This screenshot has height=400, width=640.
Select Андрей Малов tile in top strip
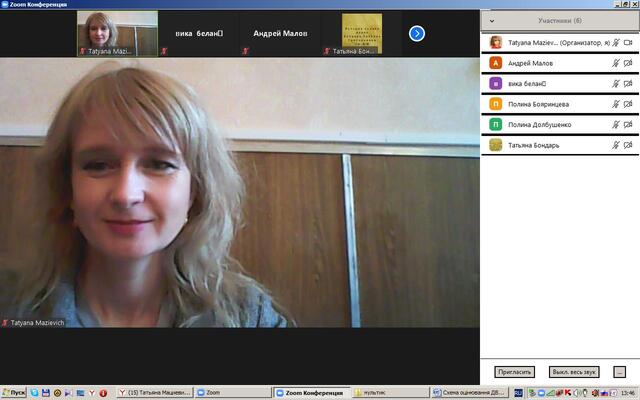(280, 33)
